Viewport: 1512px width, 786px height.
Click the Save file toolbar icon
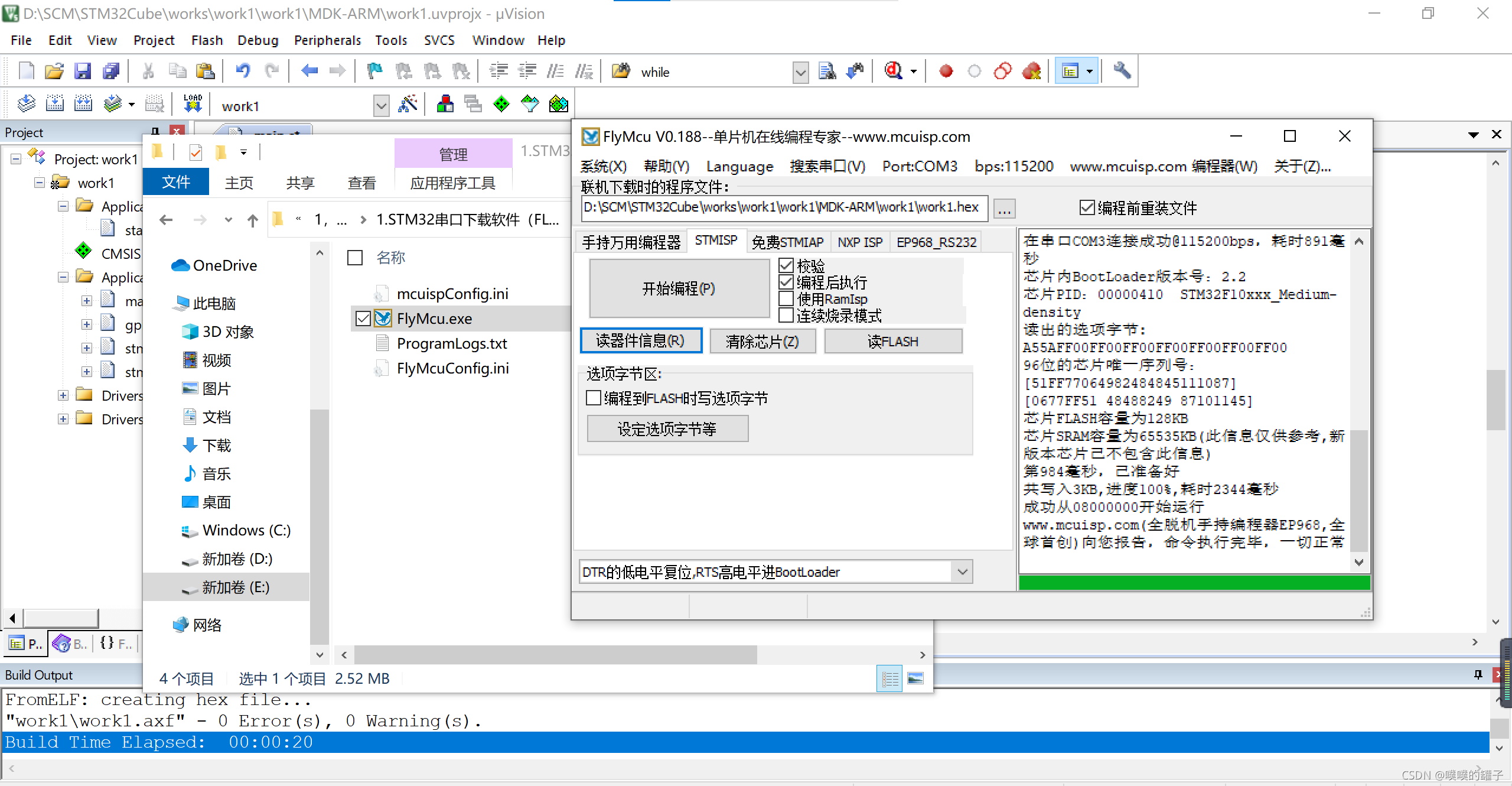(83, 72)
